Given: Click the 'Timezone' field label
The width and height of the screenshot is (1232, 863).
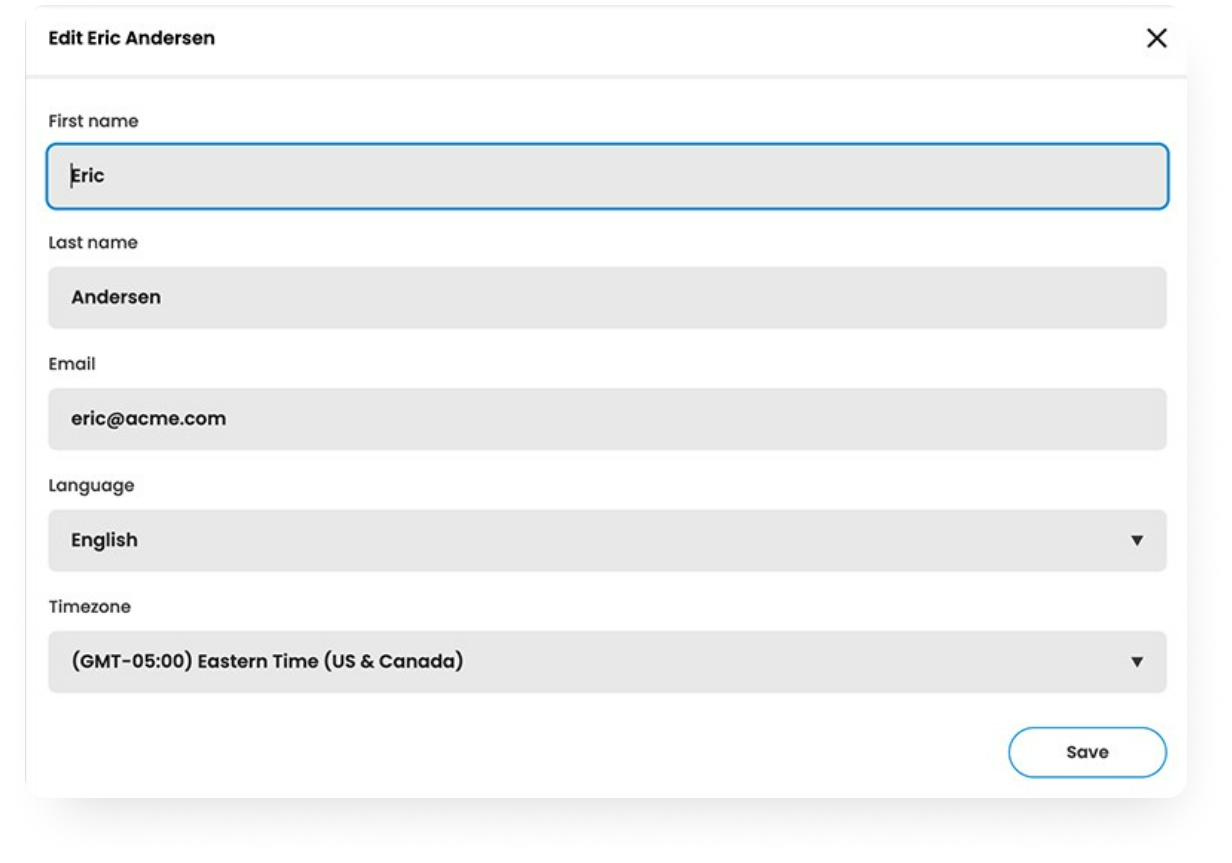Looking at the screenshot, I should pyautogui.click(x=89, y=607).
